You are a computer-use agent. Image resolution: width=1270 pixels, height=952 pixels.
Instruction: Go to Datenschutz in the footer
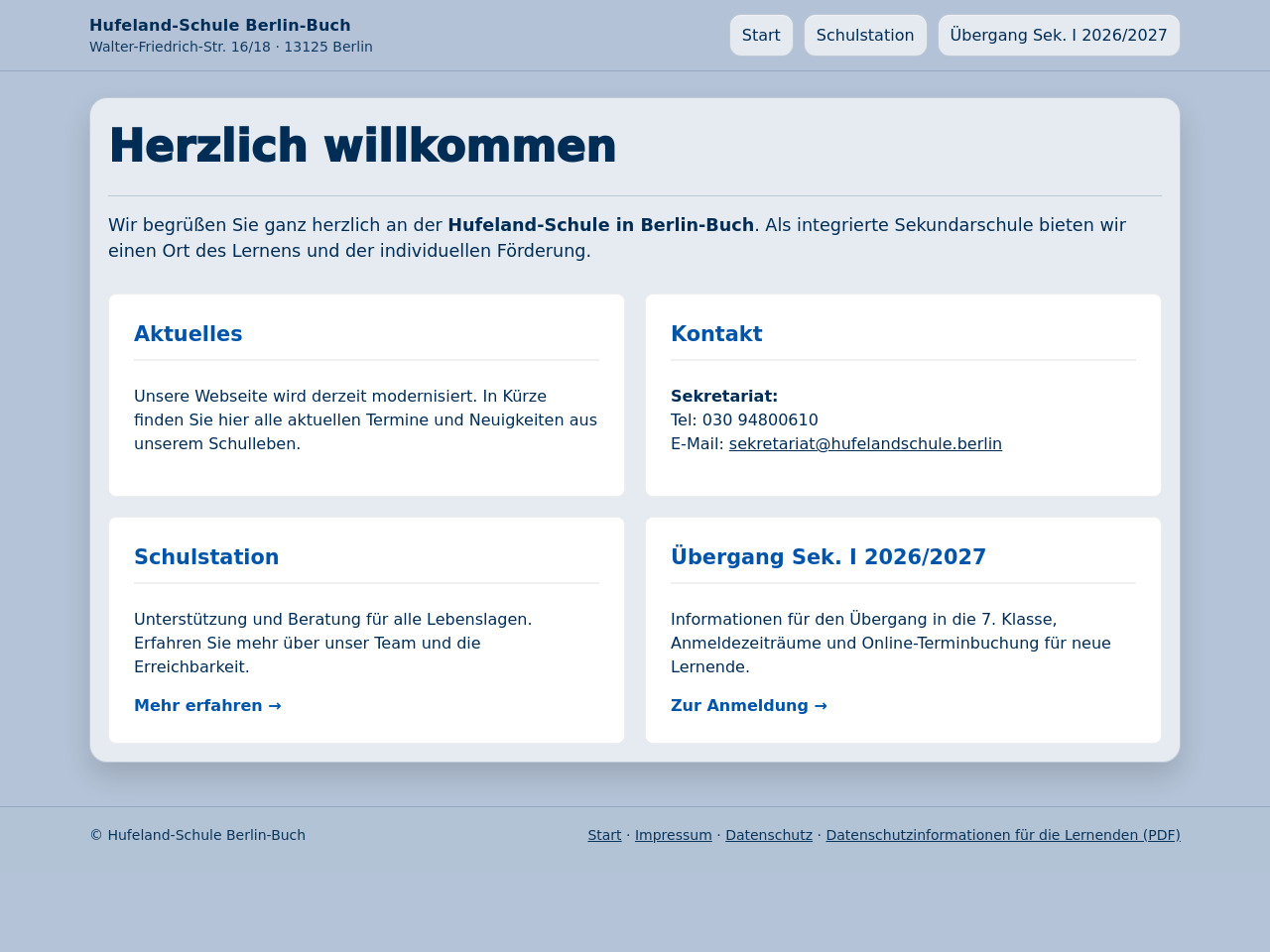point(769,835)
